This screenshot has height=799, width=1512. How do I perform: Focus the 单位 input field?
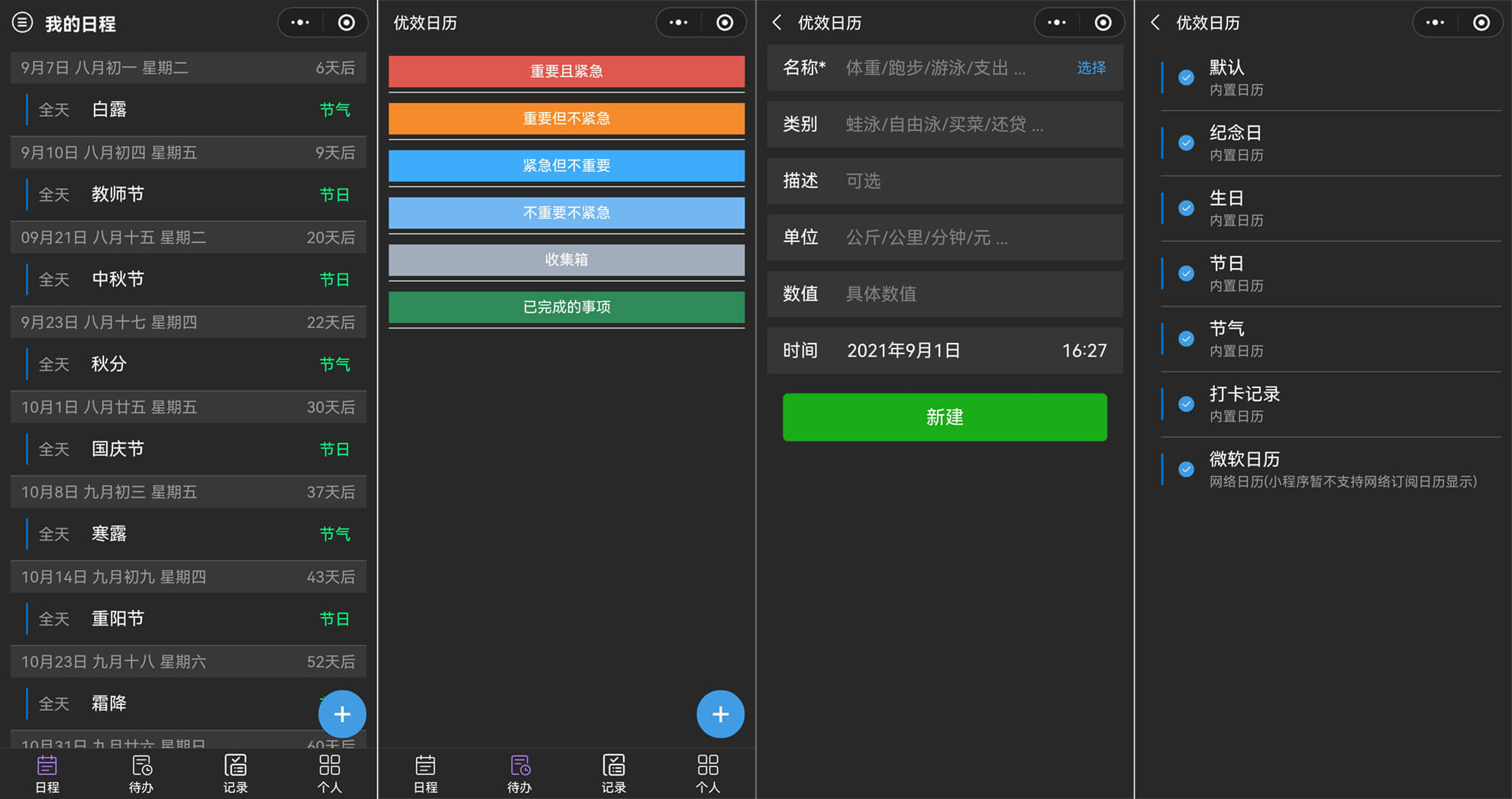point(945,238)
